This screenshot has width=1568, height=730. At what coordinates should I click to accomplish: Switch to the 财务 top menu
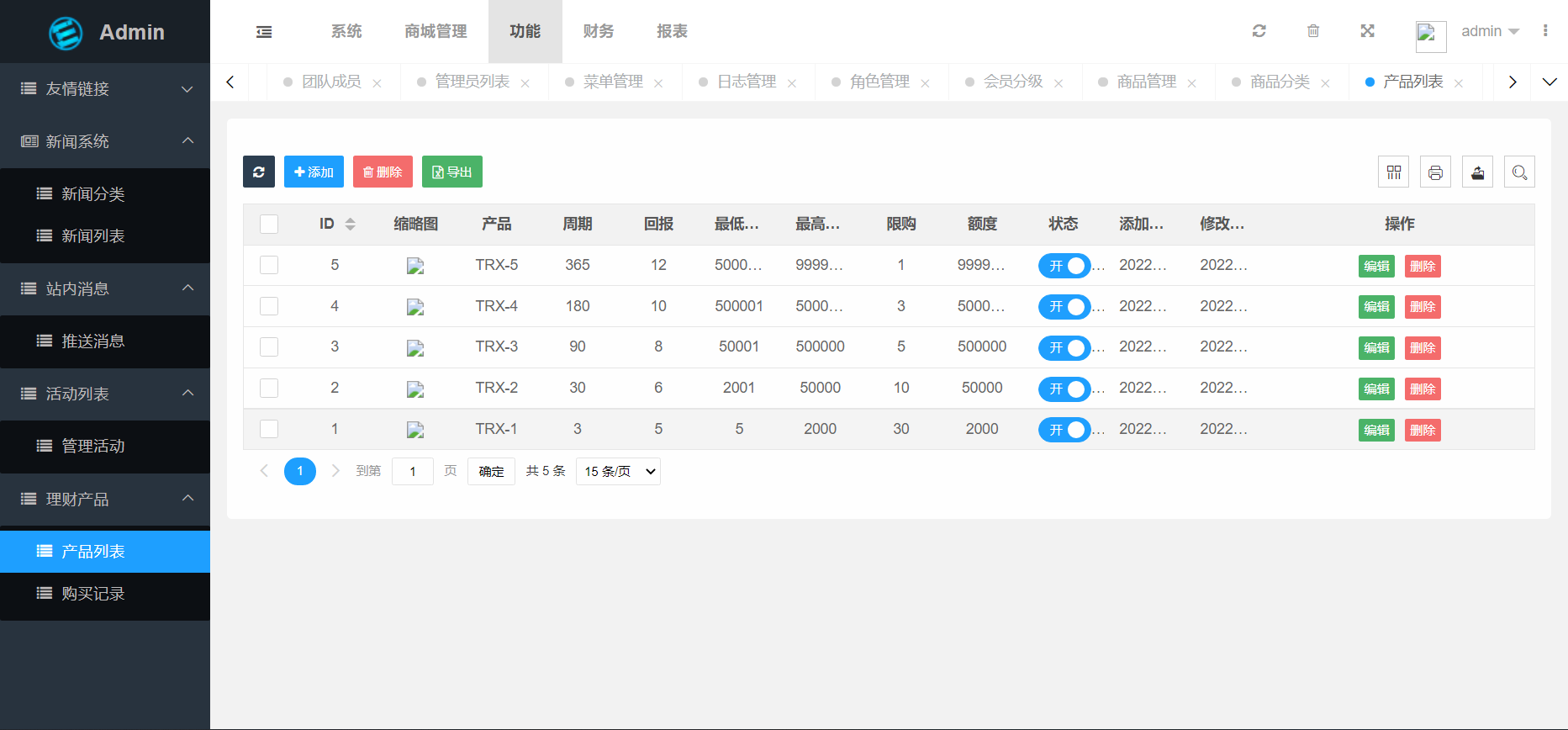click(x=599, y=31)
